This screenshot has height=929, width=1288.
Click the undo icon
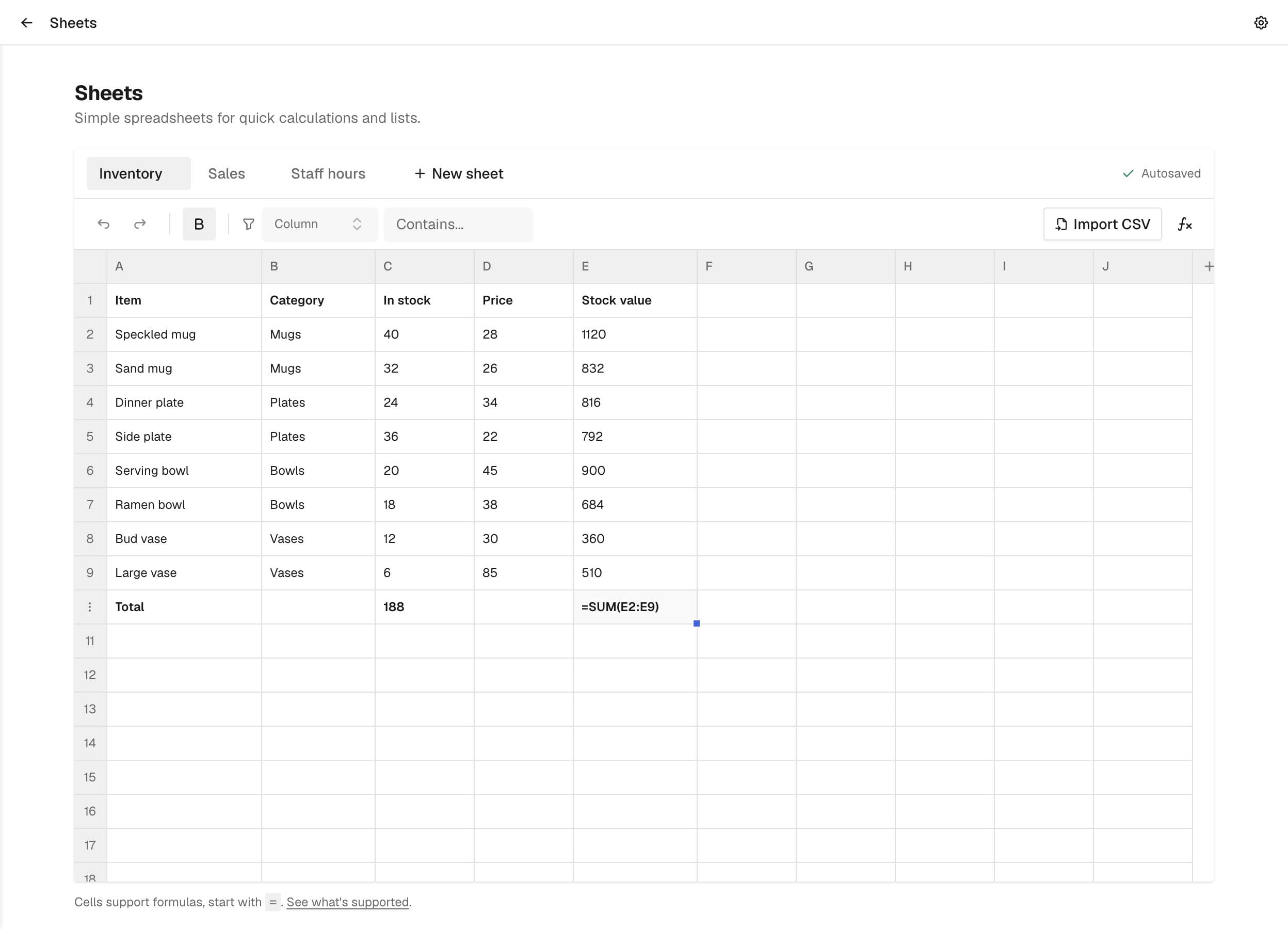click(103, 225)
